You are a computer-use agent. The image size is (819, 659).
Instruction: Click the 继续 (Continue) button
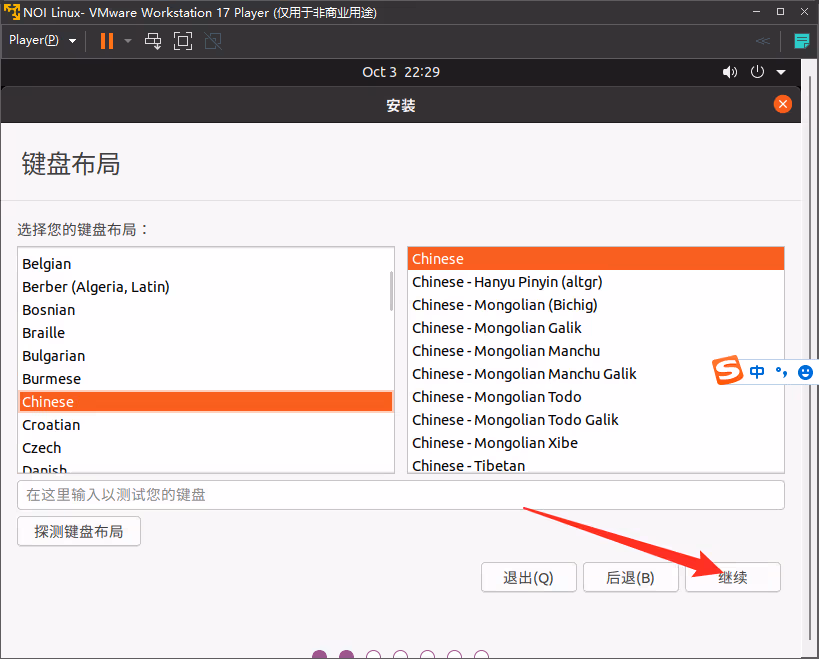(733, 577)
